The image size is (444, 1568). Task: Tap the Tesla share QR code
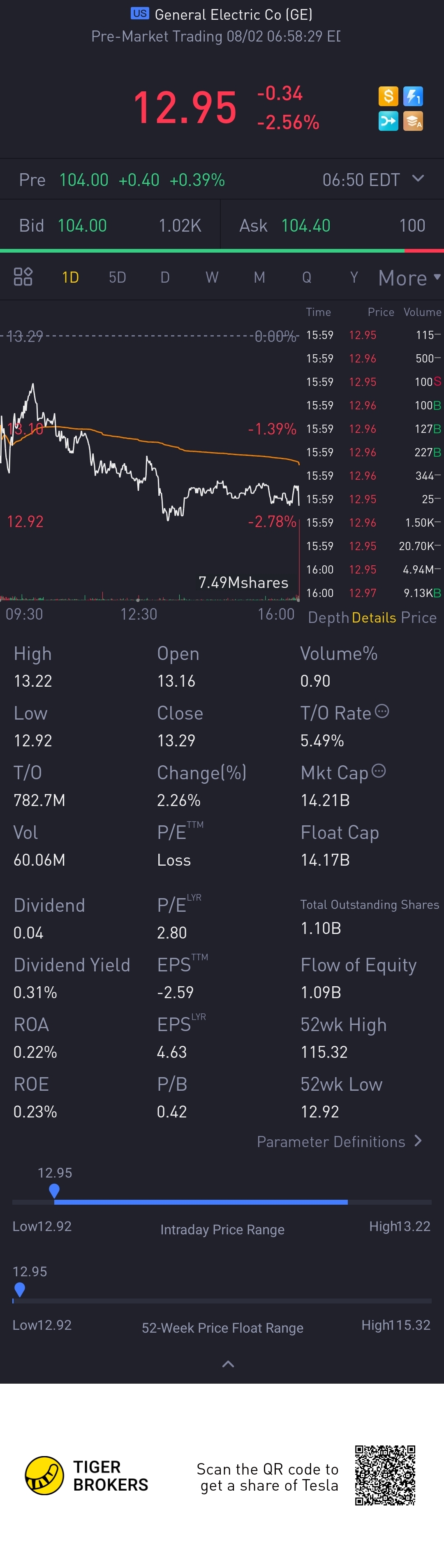click(385, 1475)
